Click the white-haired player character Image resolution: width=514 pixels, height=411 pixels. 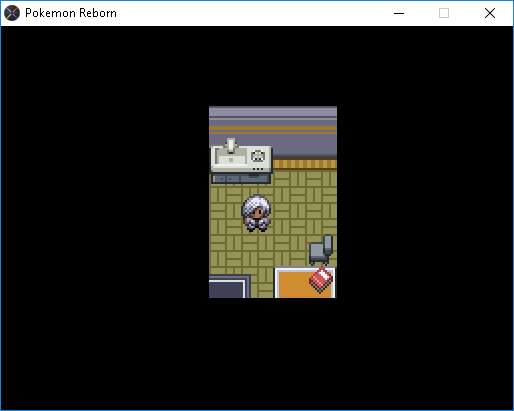256,213
